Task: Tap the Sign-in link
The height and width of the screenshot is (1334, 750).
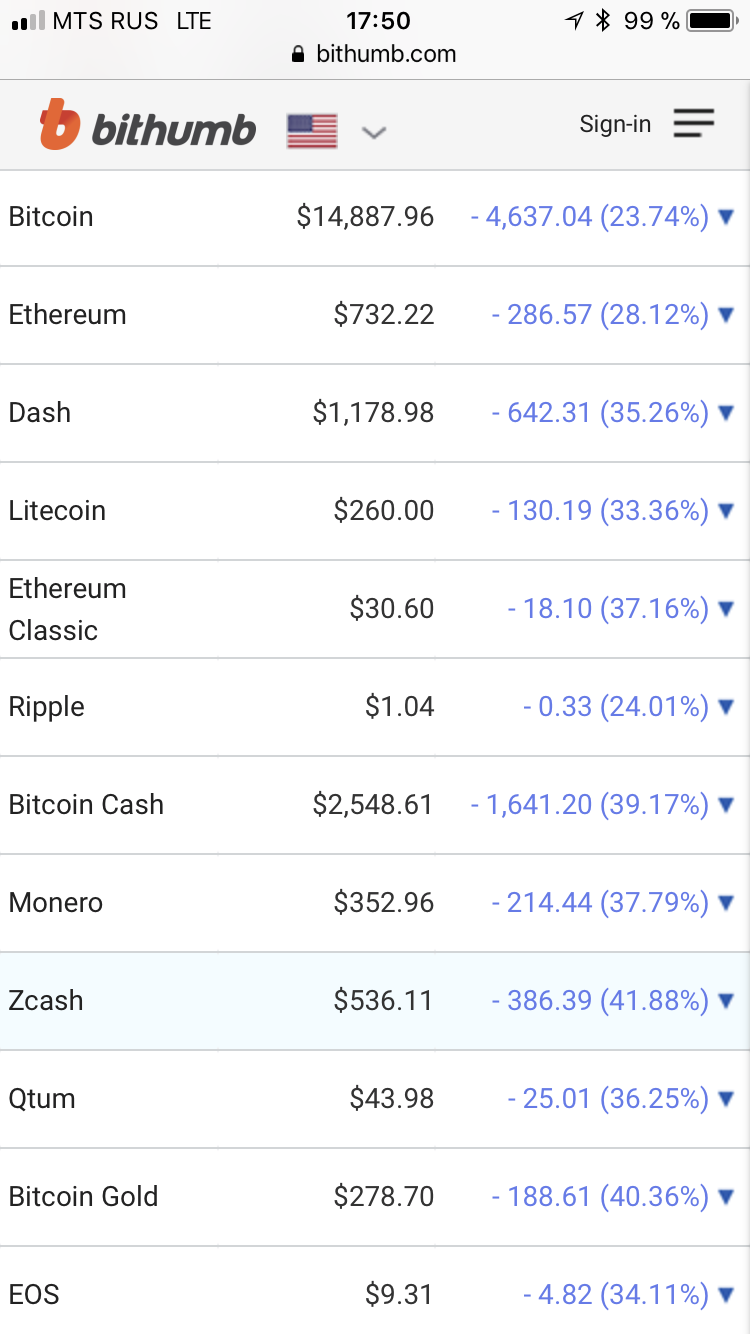Action: (615, 124)
